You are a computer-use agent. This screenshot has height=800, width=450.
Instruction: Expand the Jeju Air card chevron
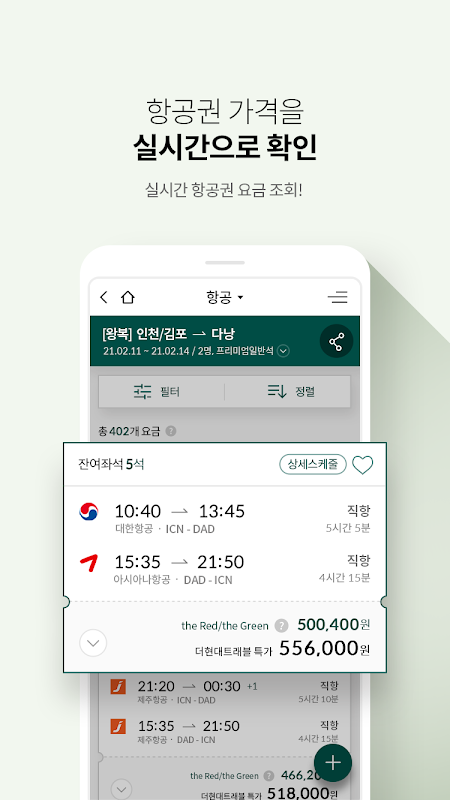(x=121, y=789)
